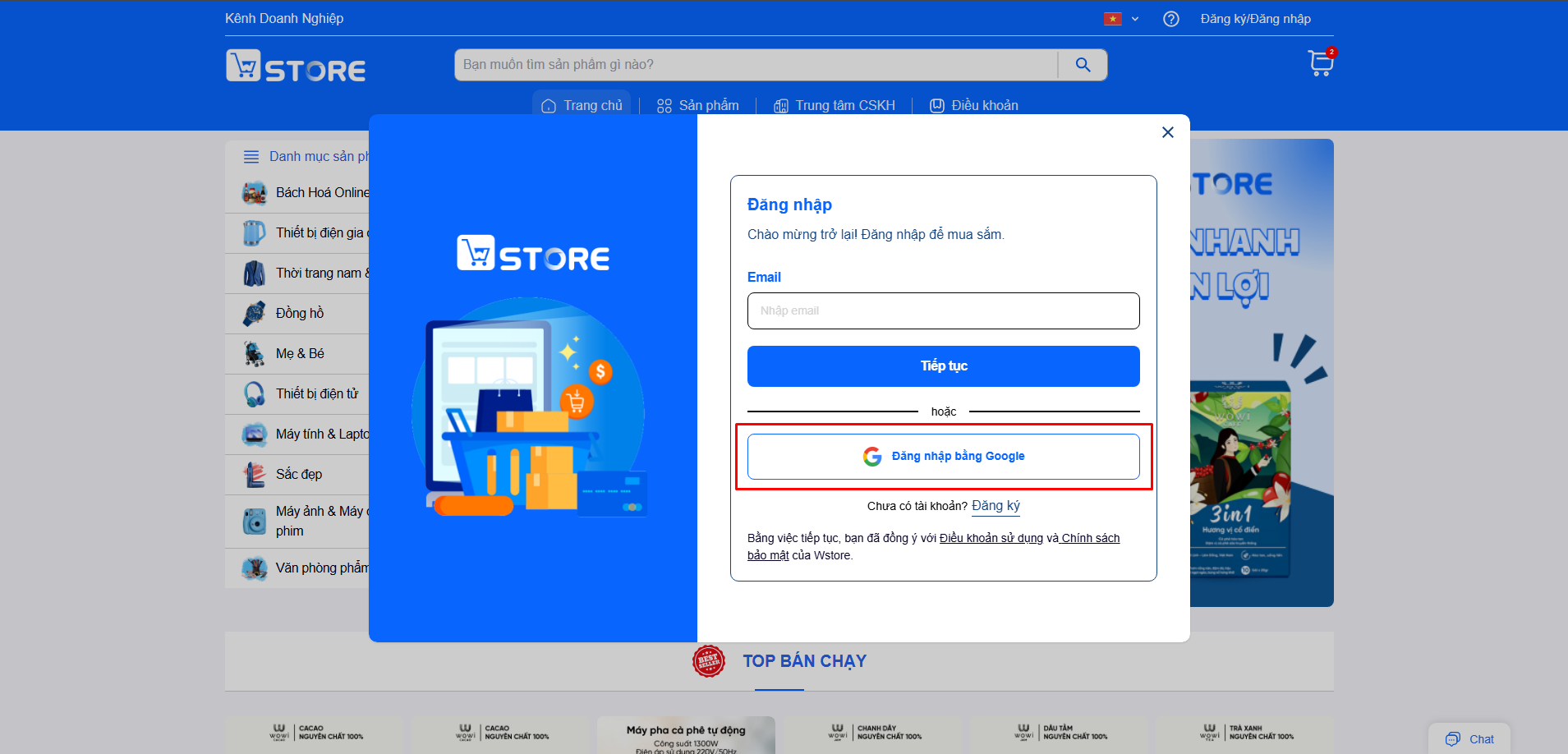Click the hamburger icon for Danh mục
Screen dimensions: 1568x754
251,157
